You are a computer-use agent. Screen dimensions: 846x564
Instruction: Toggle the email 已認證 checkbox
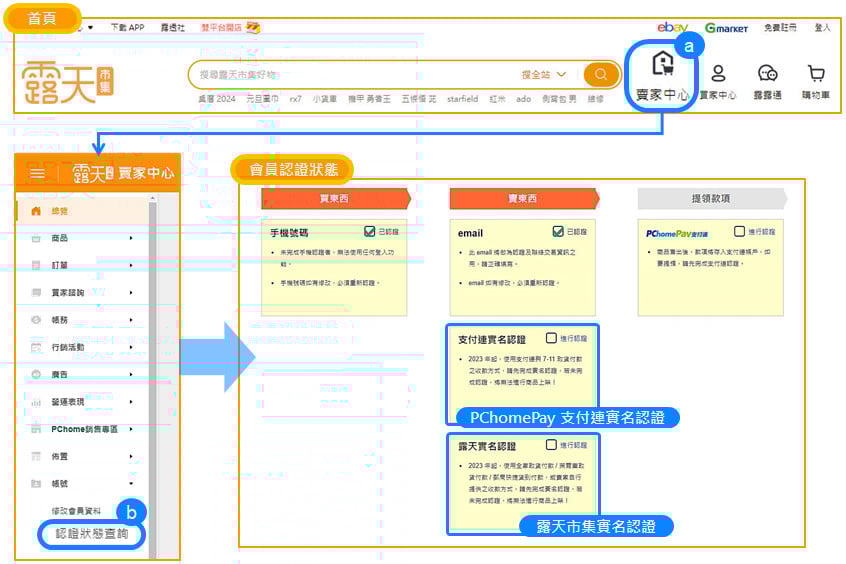558,231
